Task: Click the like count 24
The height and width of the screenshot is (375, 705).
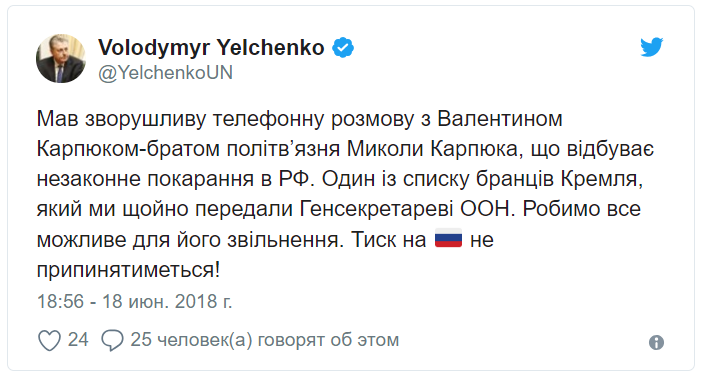Action: pyautogui.click(x=78, y=340)
